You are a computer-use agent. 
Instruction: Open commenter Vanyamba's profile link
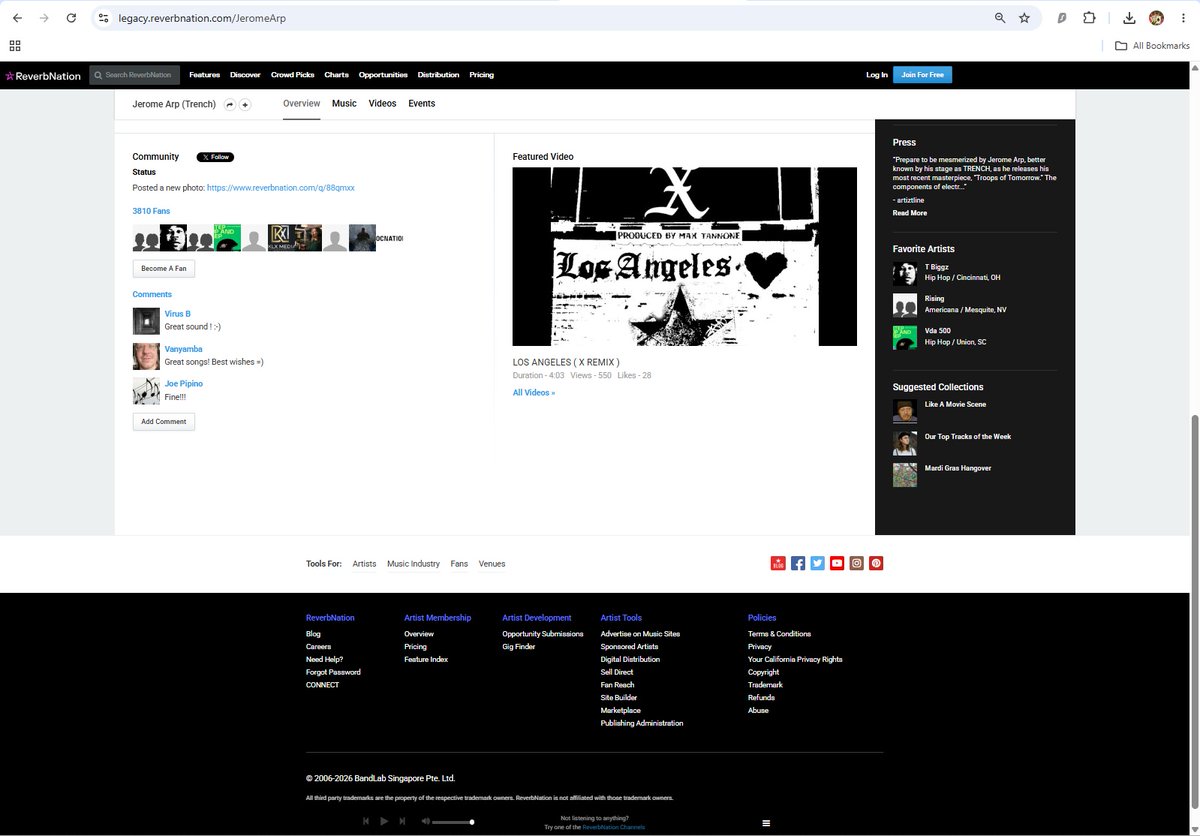(183, 349)
